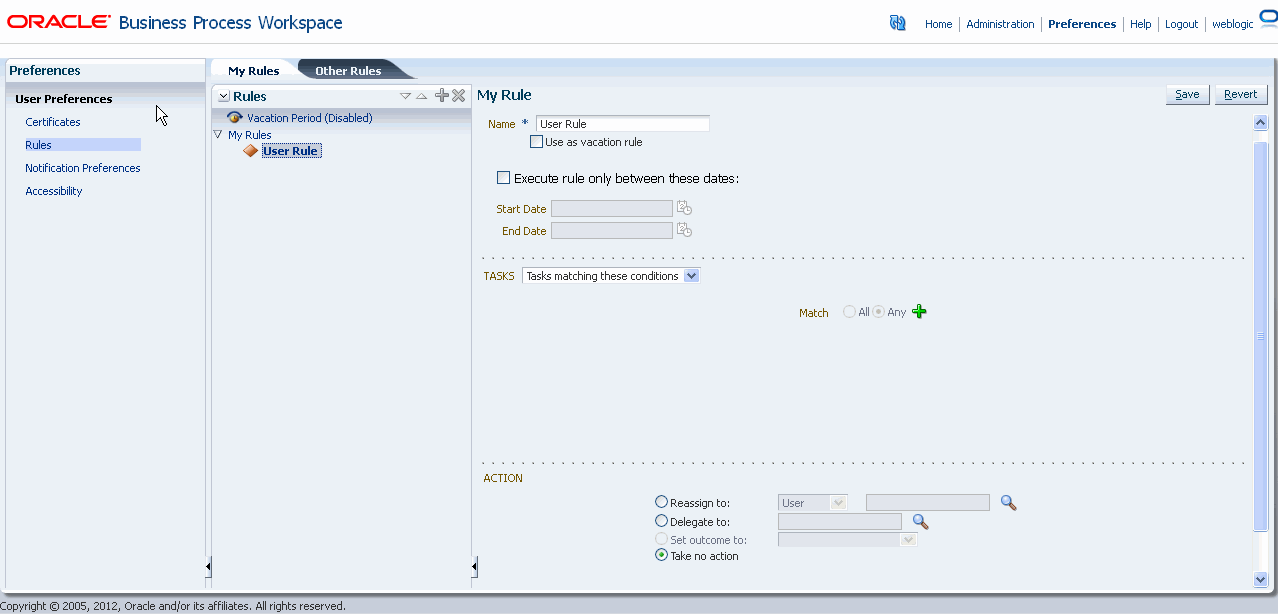Select the Match Any radio button
The height and width of the screenshot is (614, 1278).
click(879, 312)
